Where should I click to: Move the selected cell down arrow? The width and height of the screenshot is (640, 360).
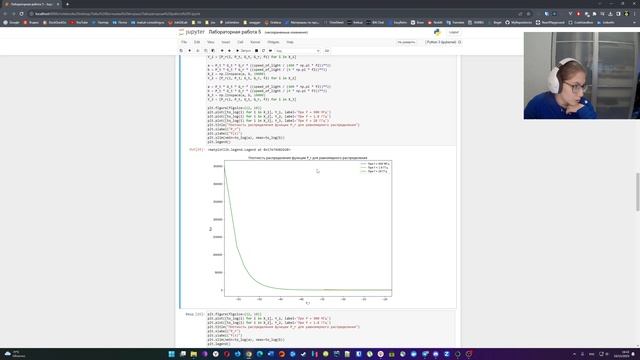[229, 51]
